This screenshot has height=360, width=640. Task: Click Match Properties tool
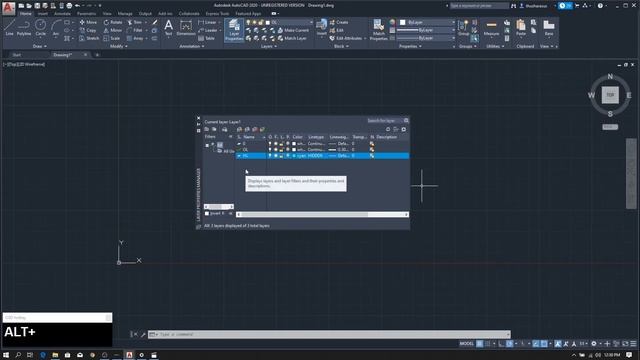point(379,30)
